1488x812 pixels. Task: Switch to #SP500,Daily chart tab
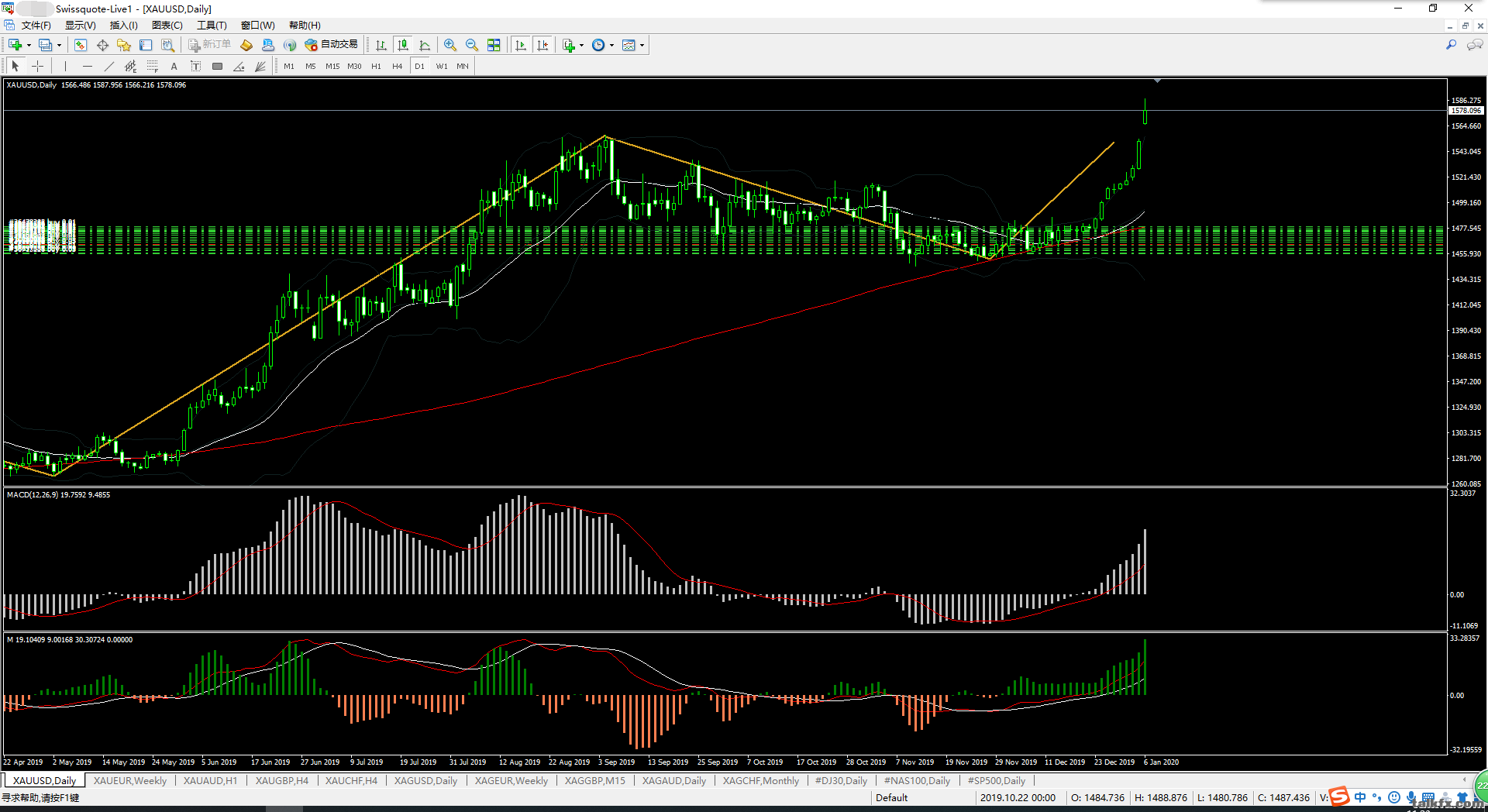(x=997, y=780)
